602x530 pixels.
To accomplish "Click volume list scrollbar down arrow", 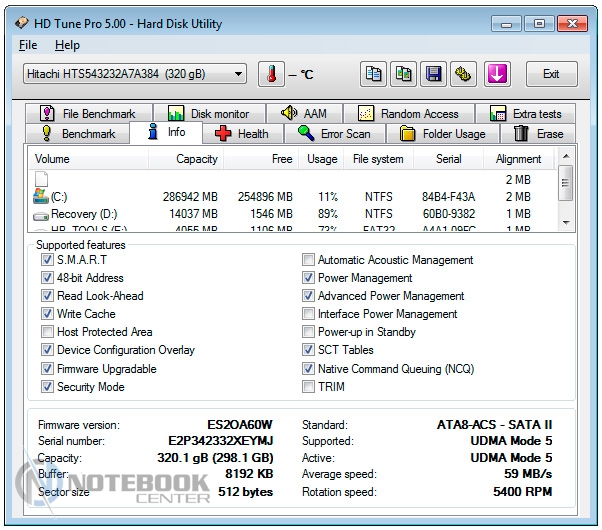I will pos(565,222).
